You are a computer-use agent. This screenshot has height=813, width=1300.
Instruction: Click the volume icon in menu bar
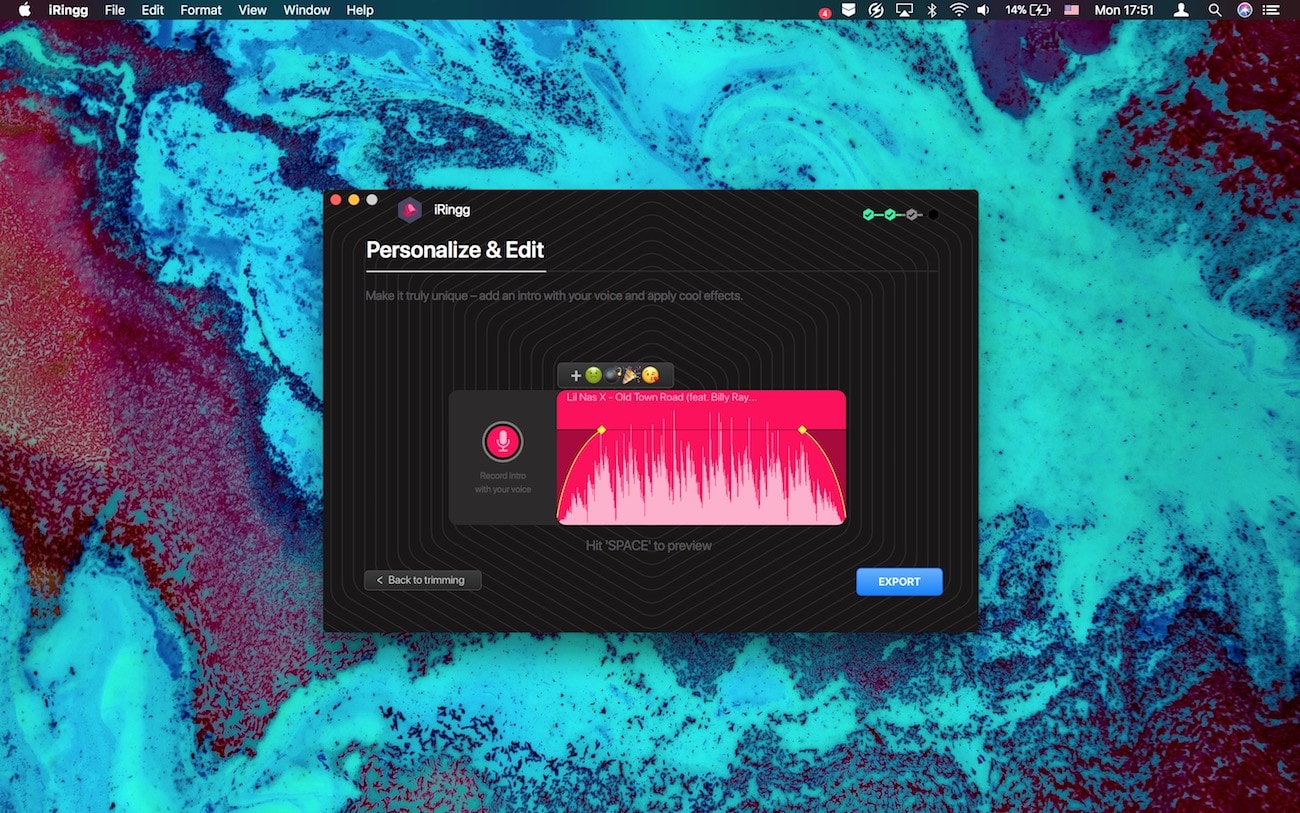(x=983, y=10)
